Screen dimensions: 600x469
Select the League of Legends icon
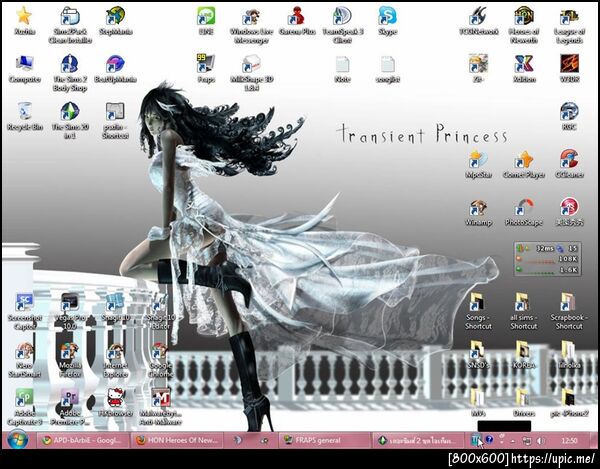[569, 25]
